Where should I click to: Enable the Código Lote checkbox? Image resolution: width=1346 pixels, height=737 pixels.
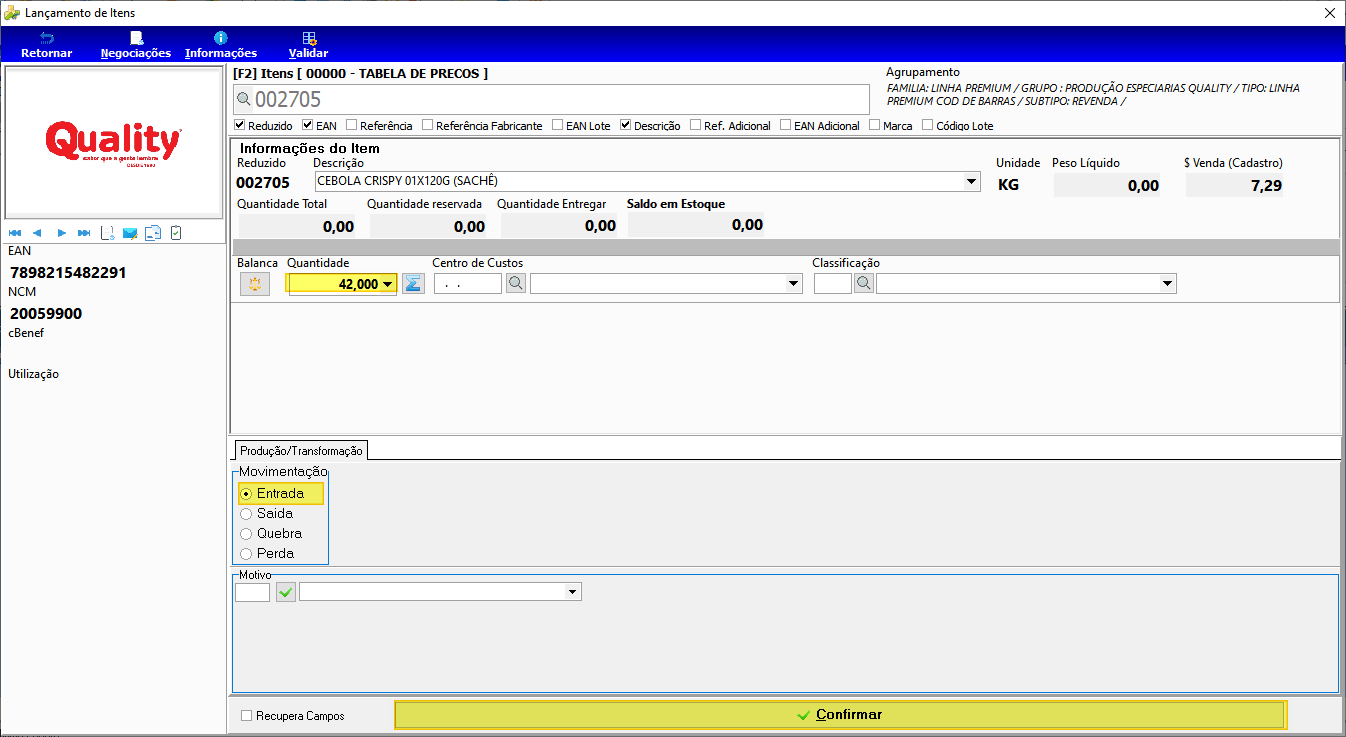[927, 126]
